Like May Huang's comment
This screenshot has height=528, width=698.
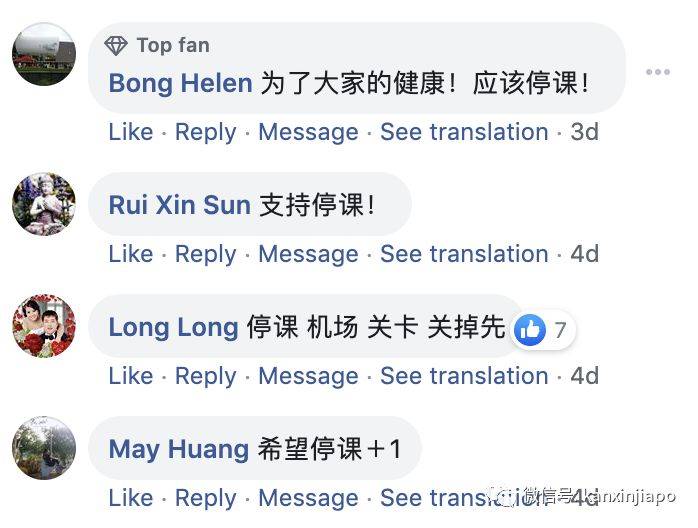pos(131,498)
